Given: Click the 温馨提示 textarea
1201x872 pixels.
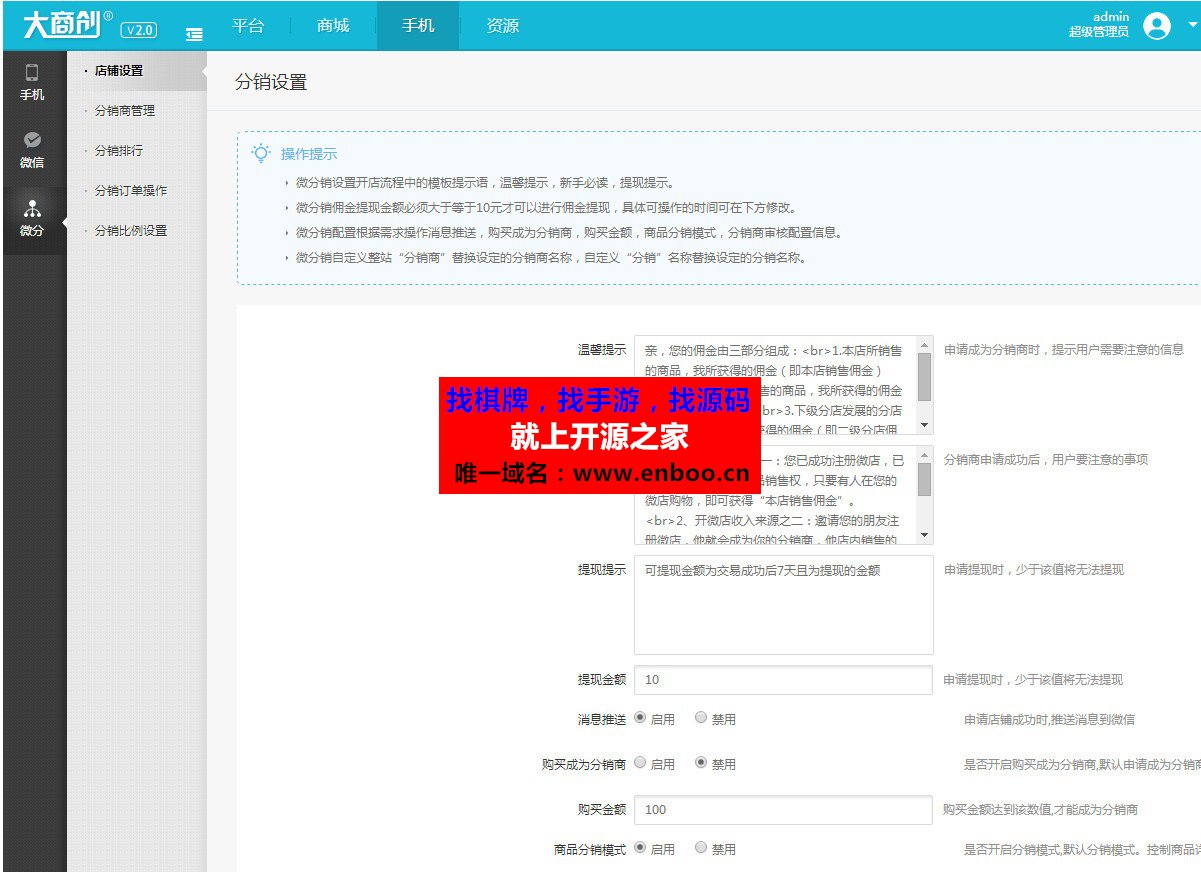Looking at the screenshot, I should [783, 385].
